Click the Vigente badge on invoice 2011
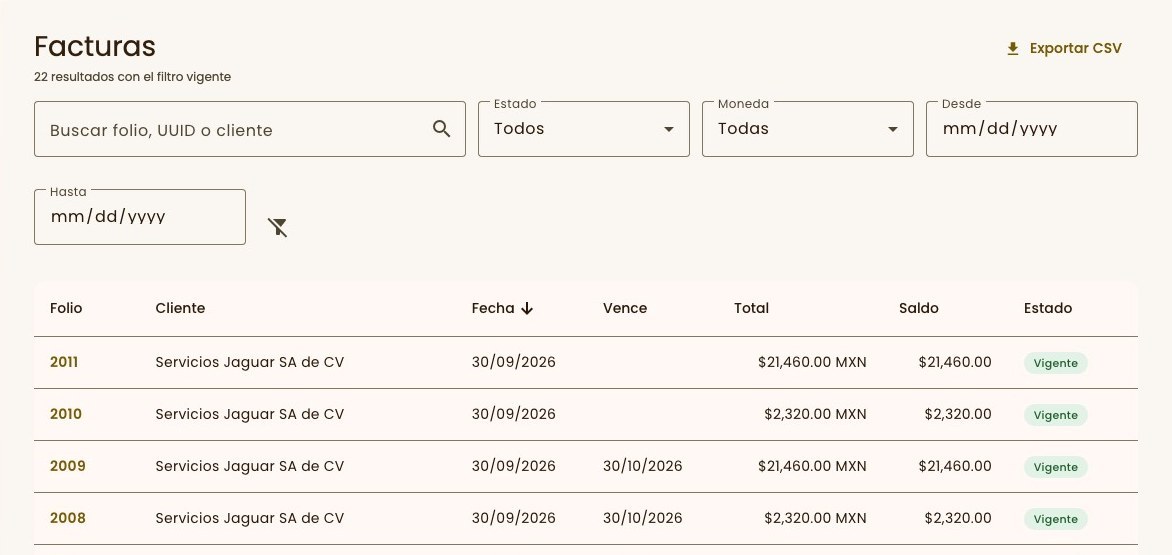Viewport: 1172px width, 555px height. point(1055,363)
